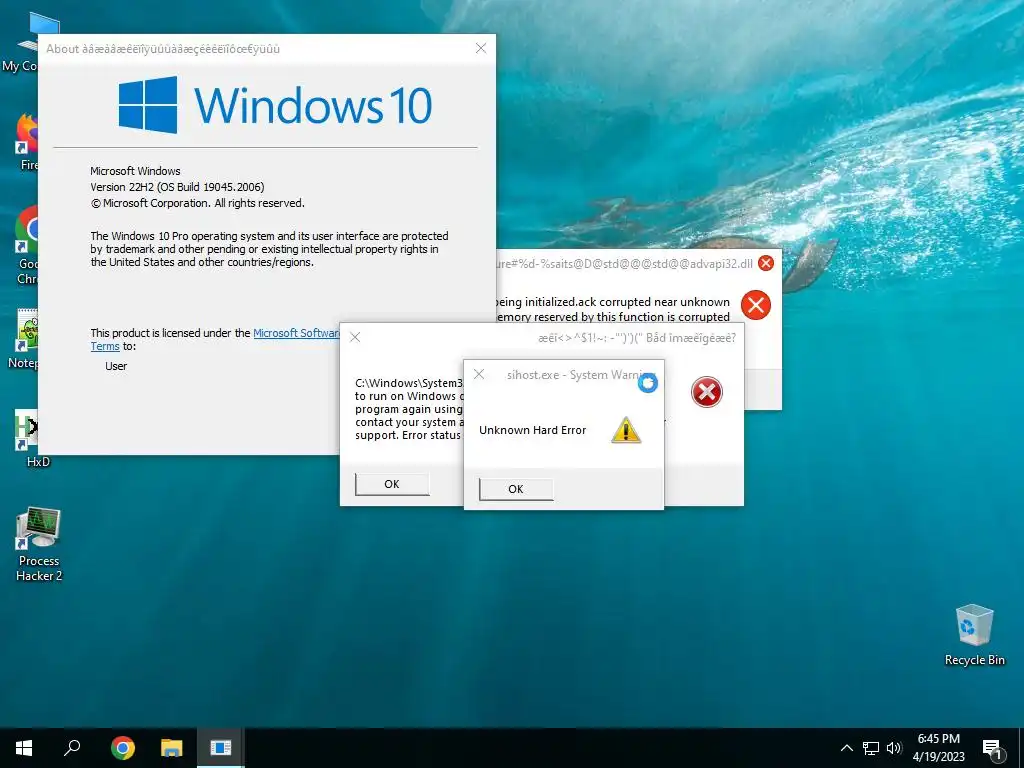
Task: Select the active winver taskbar button
Action: point(221,748)
